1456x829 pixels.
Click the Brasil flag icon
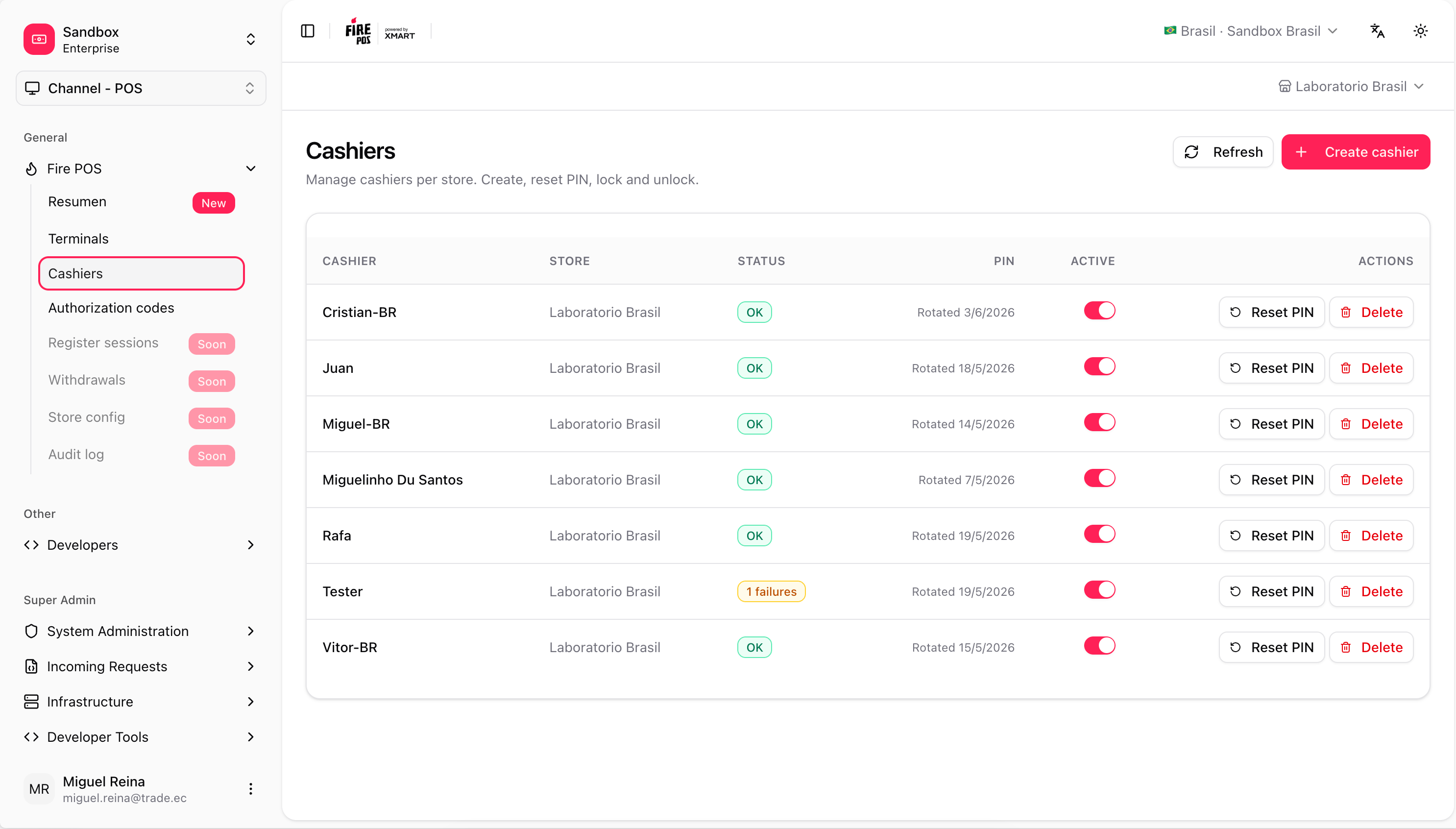click(x=1170, y=31)
